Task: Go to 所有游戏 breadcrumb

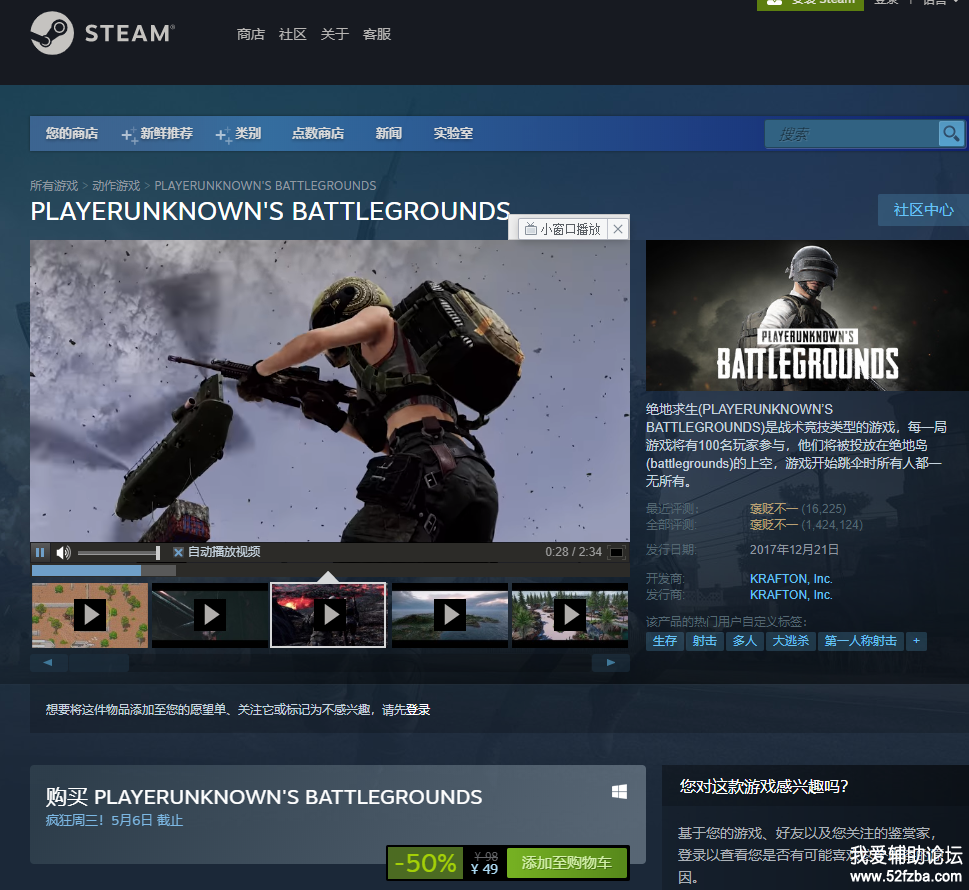Action: pos(54,185)
